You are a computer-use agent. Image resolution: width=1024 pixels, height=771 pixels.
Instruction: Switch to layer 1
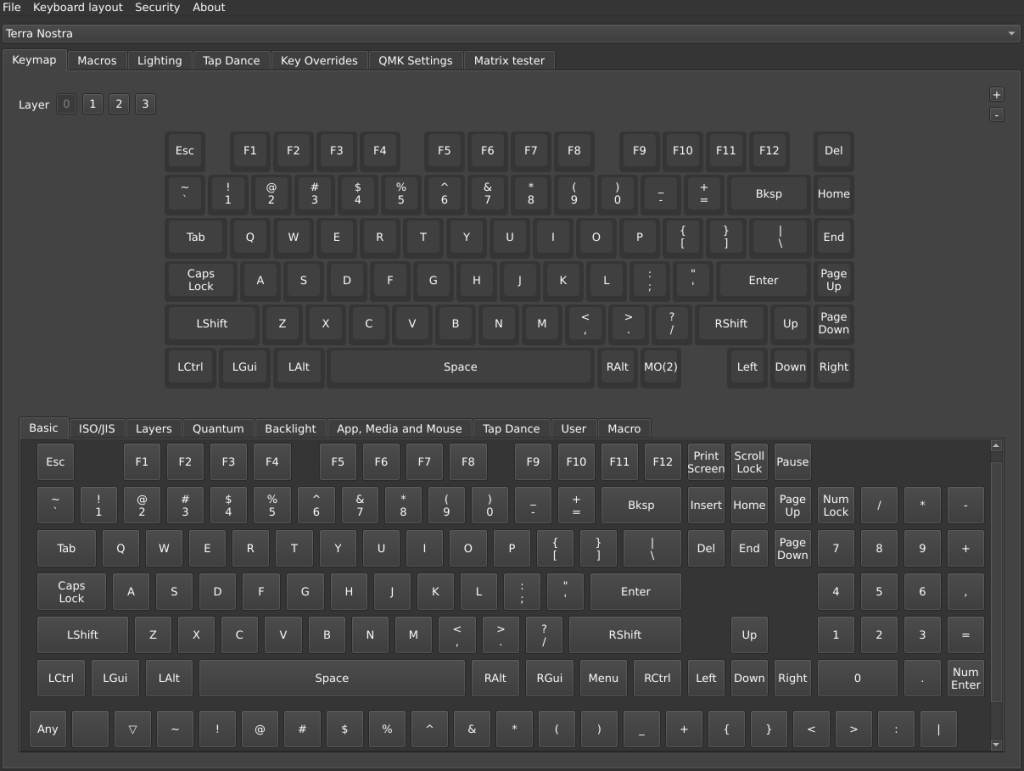(93, 104)
